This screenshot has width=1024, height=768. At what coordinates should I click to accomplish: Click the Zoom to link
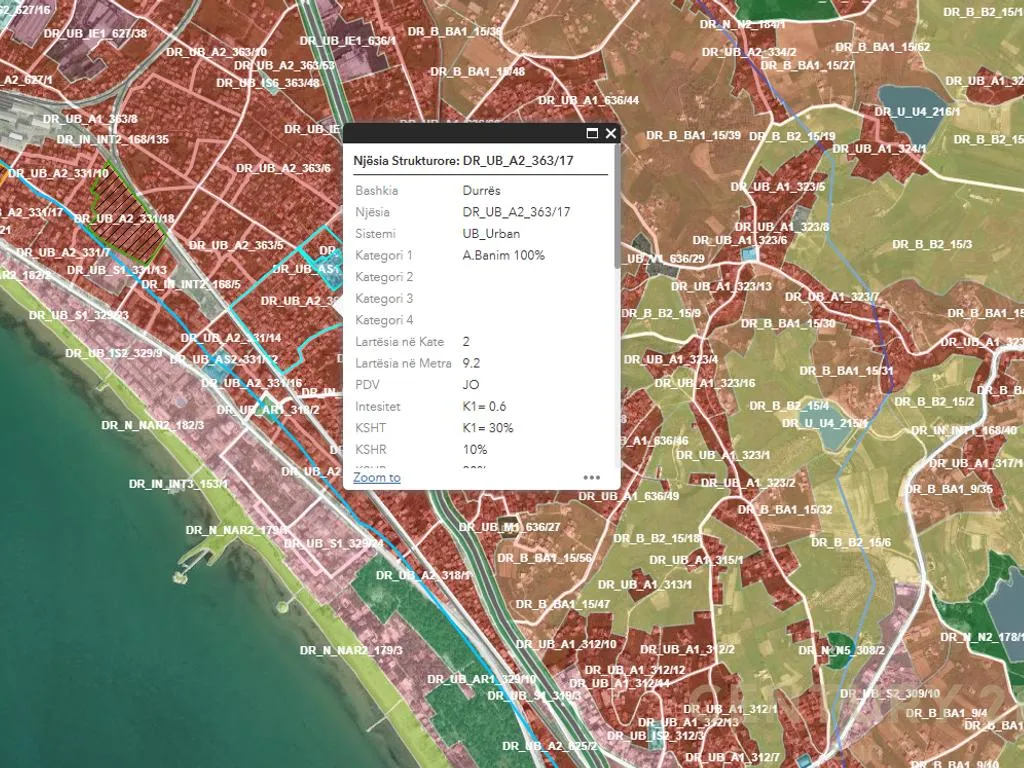377,478
